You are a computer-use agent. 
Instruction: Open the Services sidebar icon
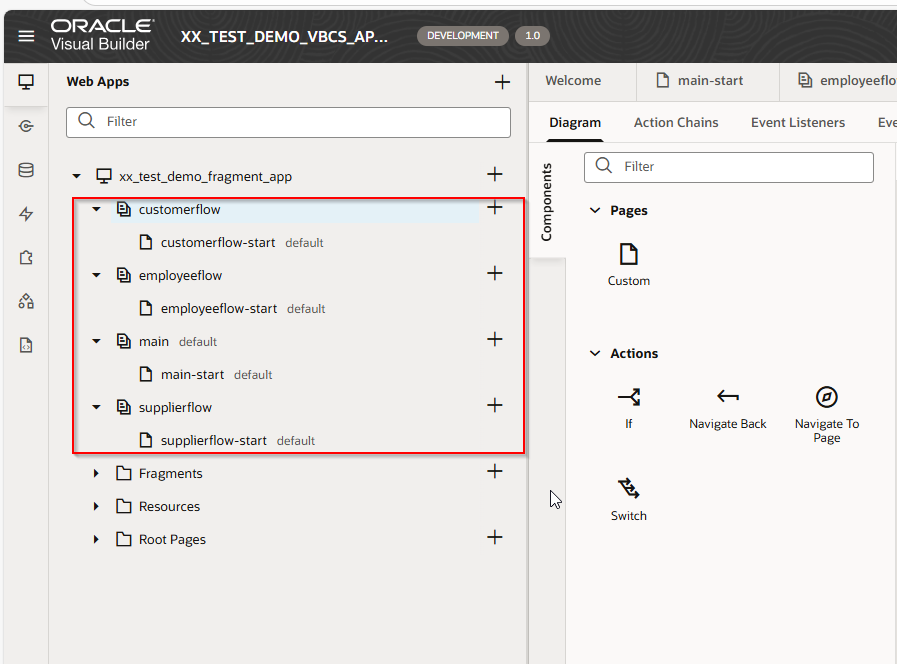pyautogui.click(x=26, y=126)
